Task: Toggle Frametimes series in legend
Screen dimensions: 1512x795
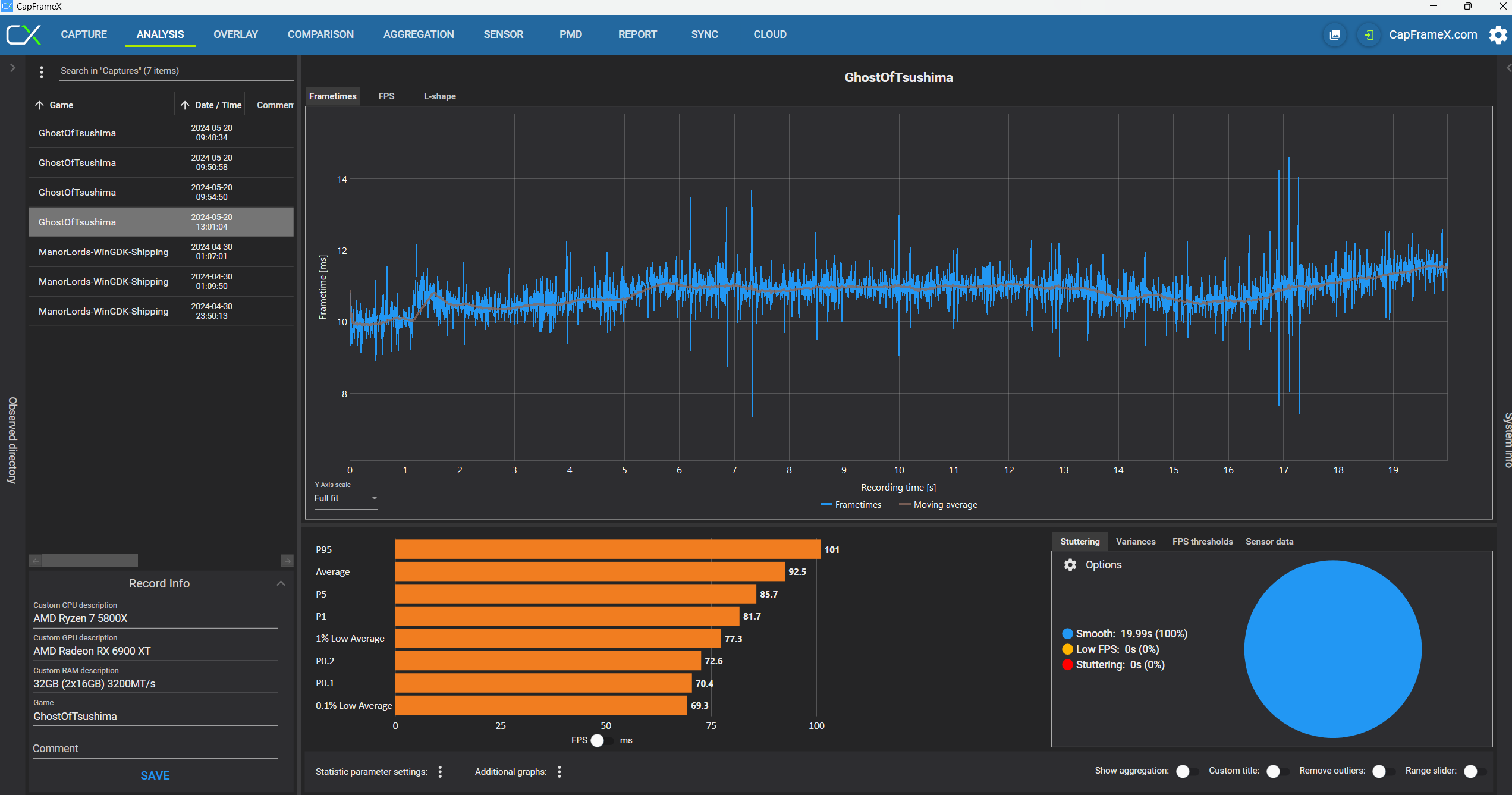Action: pos(851,505)
